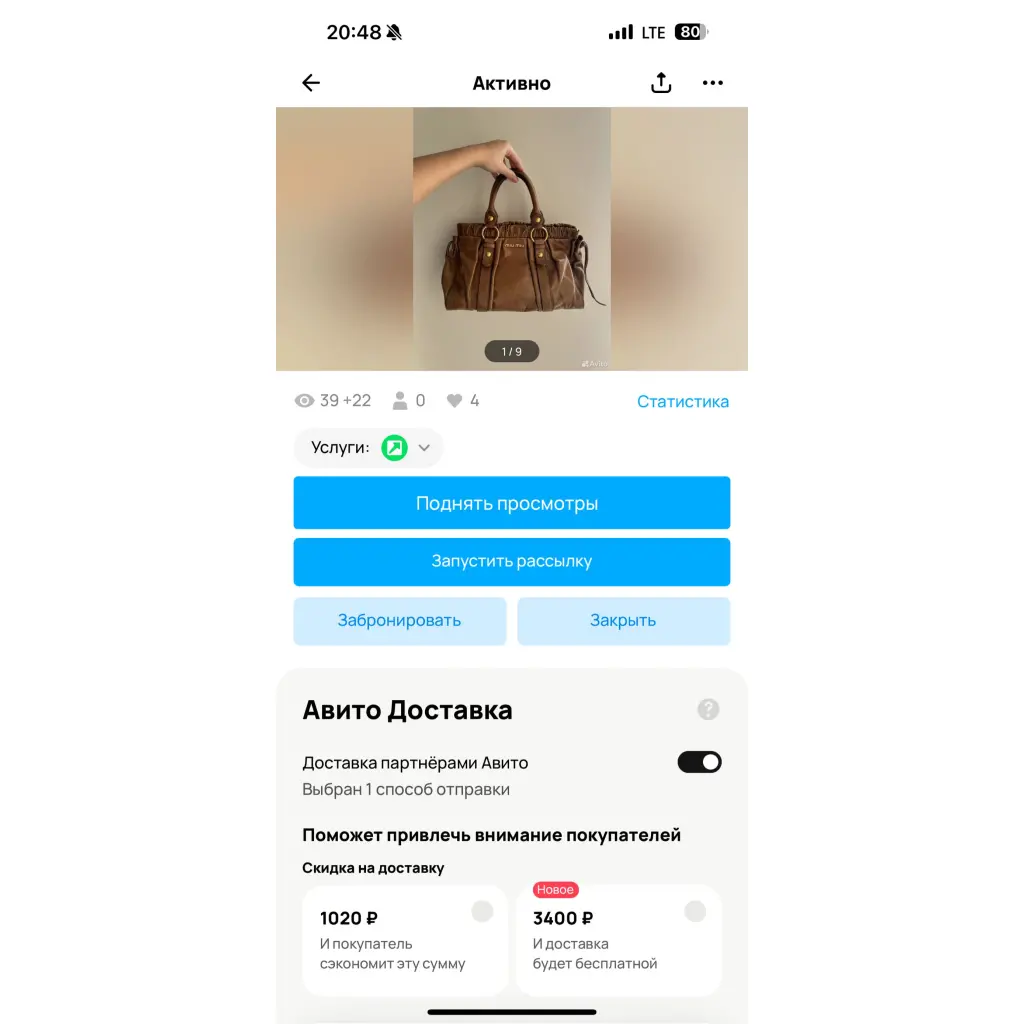Open Авито Доставка help question icon
The width and height of the screenshot is (1024, 1024).
708,709
